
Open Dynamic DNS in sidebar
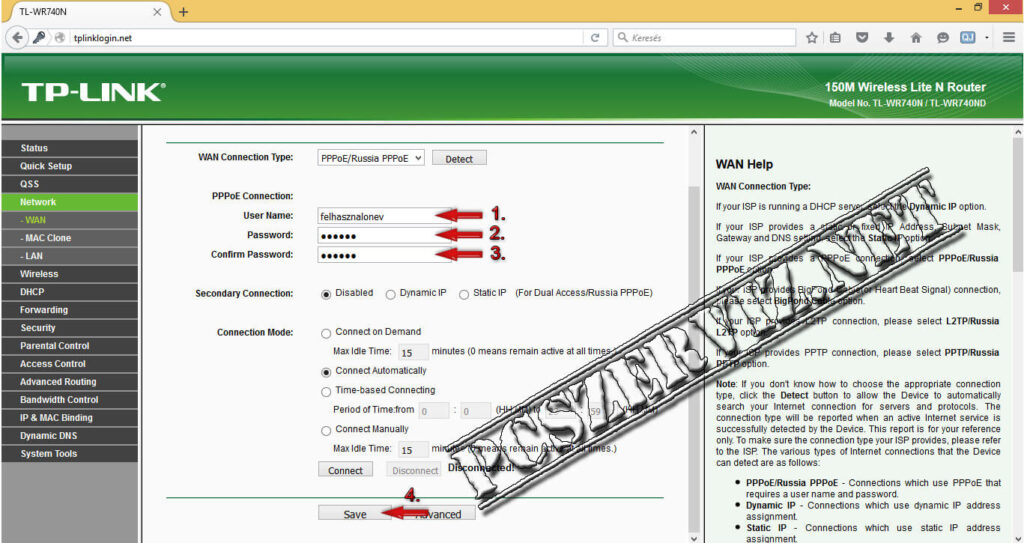click(70, 436)
